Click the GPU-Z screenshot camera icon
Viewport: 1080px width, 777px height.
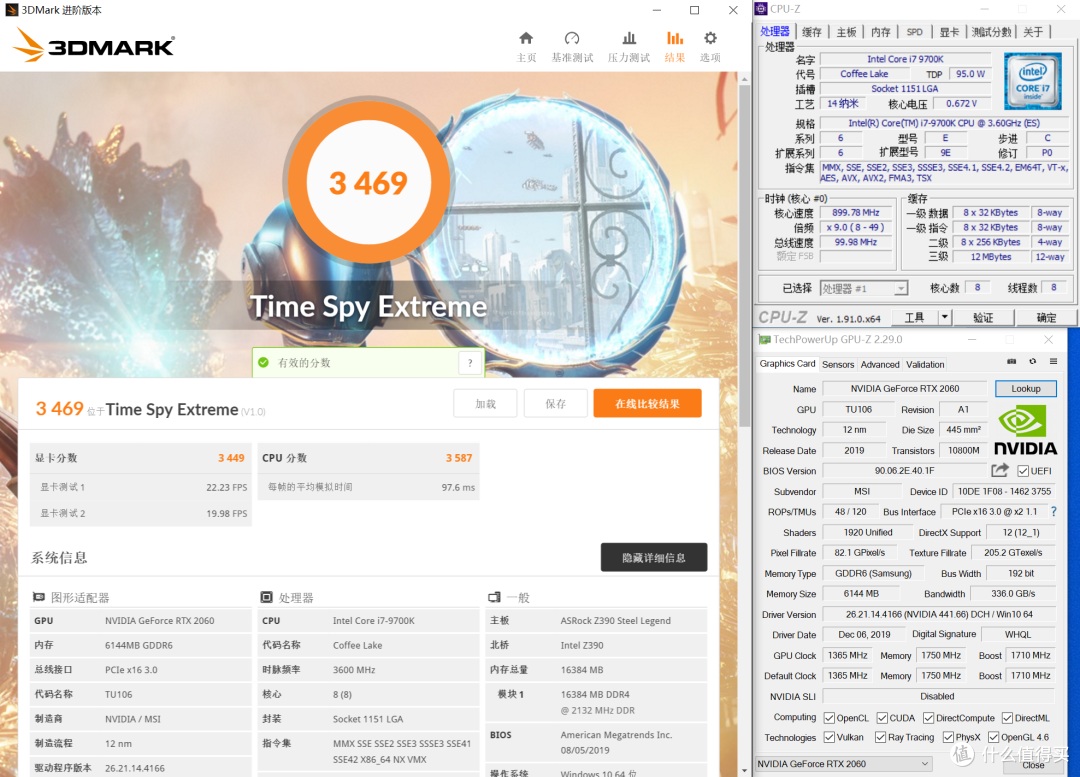1012,361
